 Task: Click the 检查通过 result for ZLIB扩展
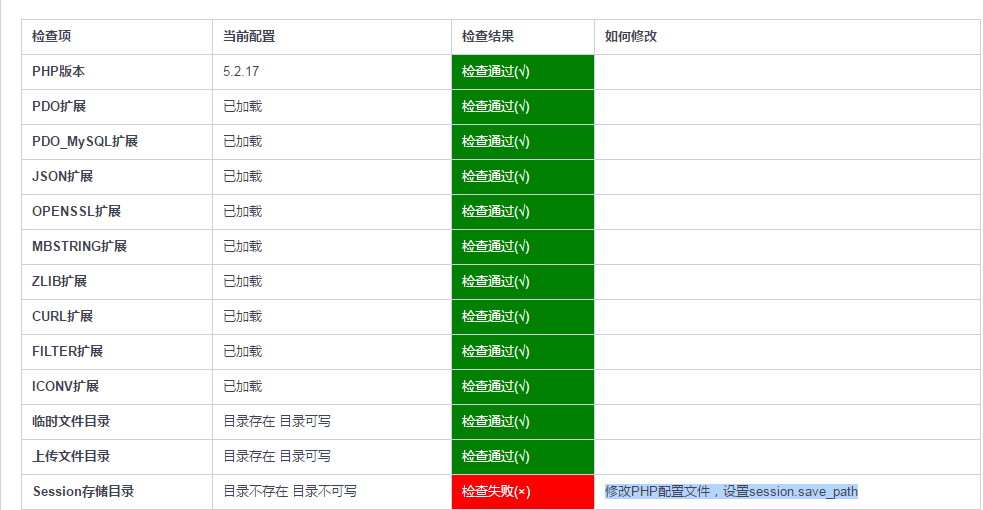(523, 282)
